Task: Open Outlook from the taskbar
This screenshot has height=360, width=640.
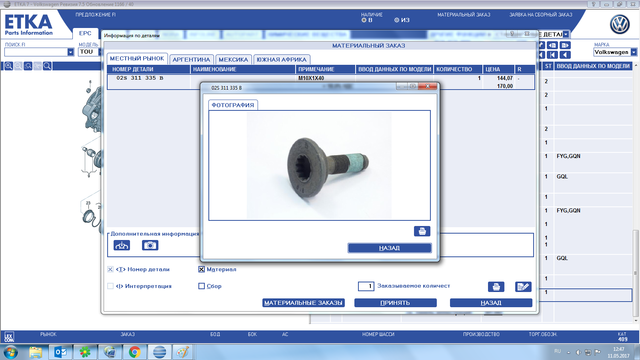Action: click(x=60, y=352)
